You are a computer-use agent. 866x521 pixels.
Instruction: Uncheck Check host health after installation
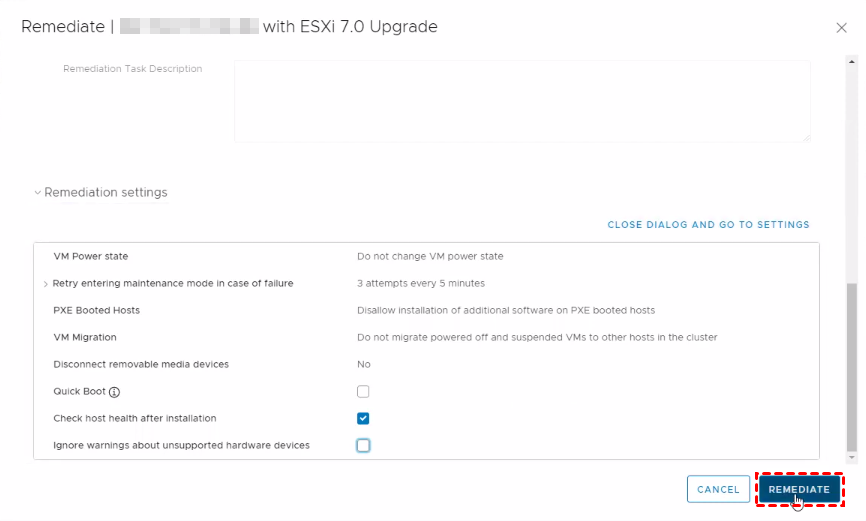(363, 418)
